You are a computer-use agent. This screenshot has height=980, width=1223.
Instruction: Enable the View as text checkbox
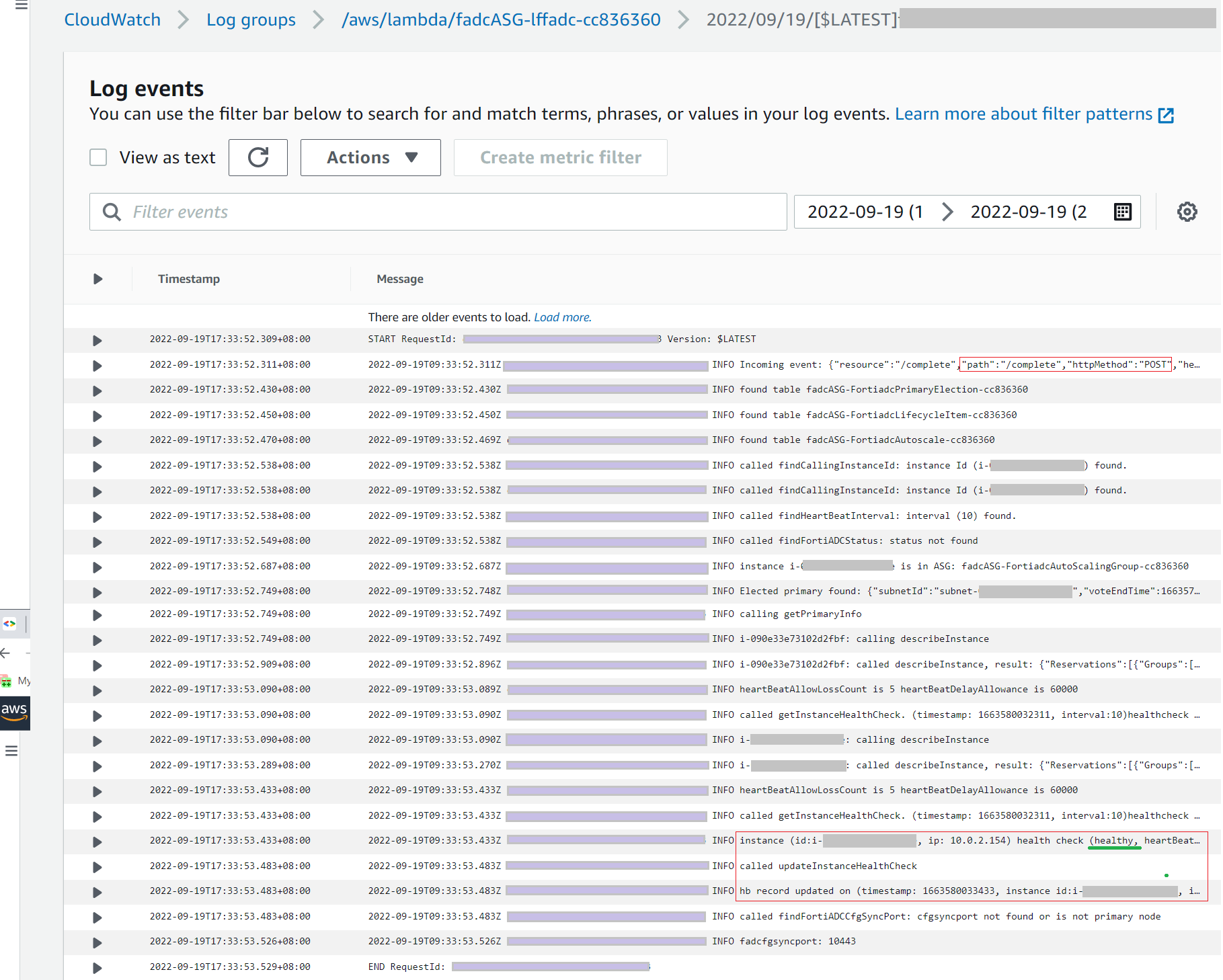click(97, 157)
